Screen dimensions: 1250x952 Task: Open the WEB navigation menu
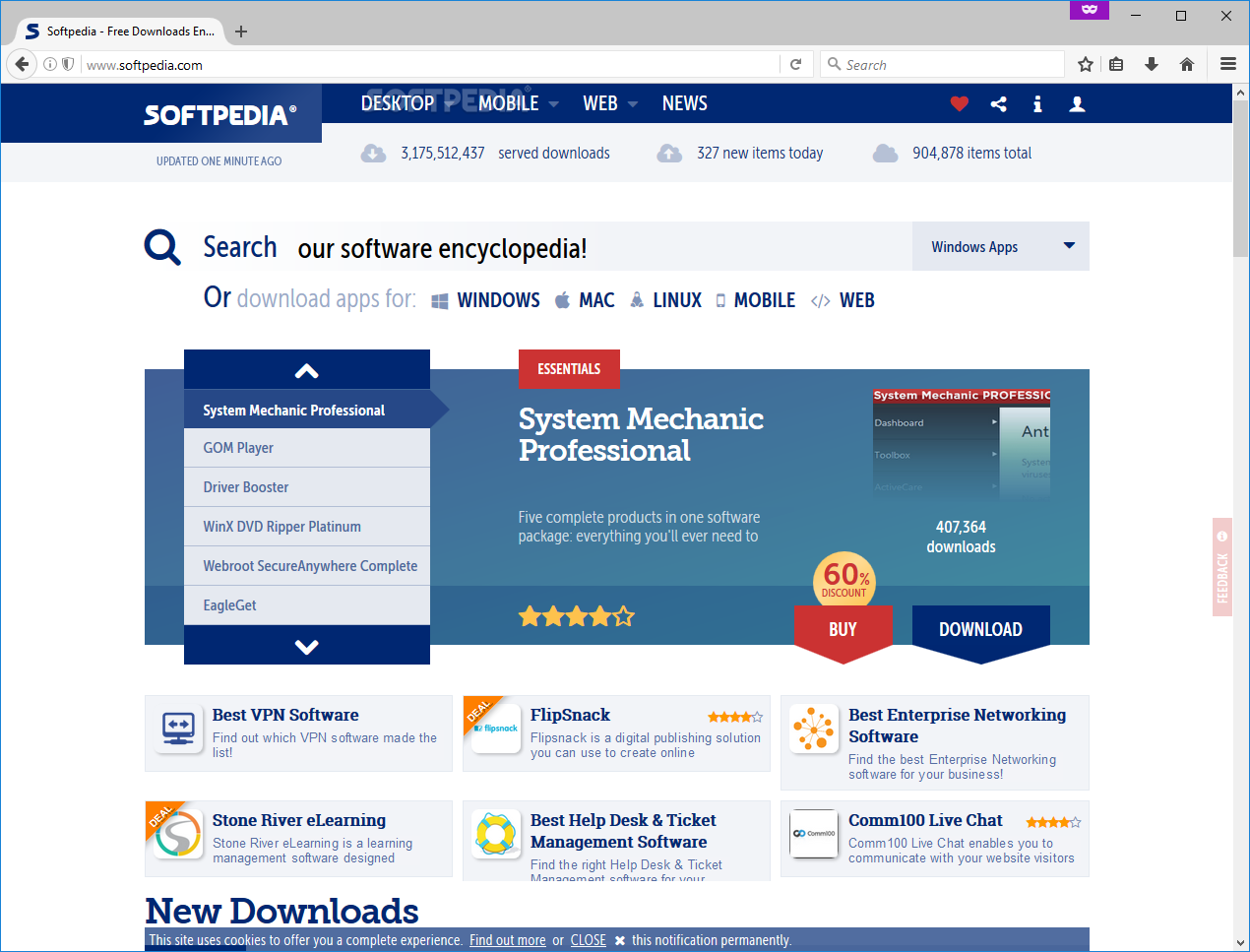pos(600,103)
